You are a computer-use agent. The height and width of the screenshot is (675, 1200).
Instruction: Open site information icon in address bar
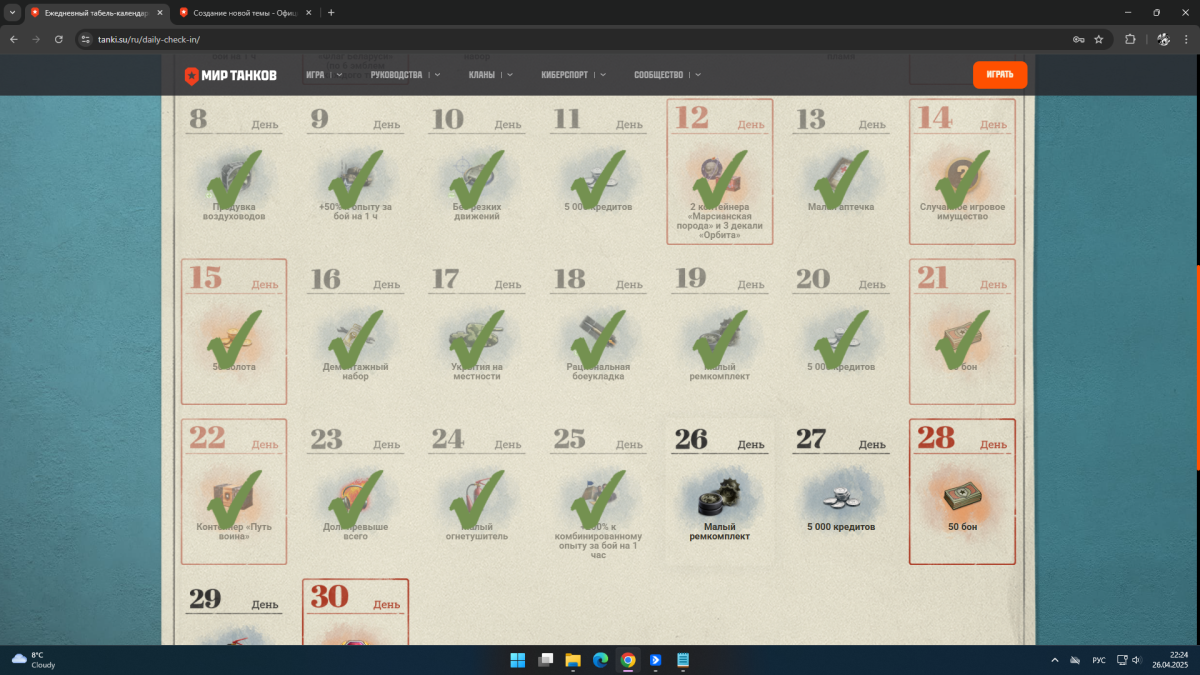pos(85,39)
